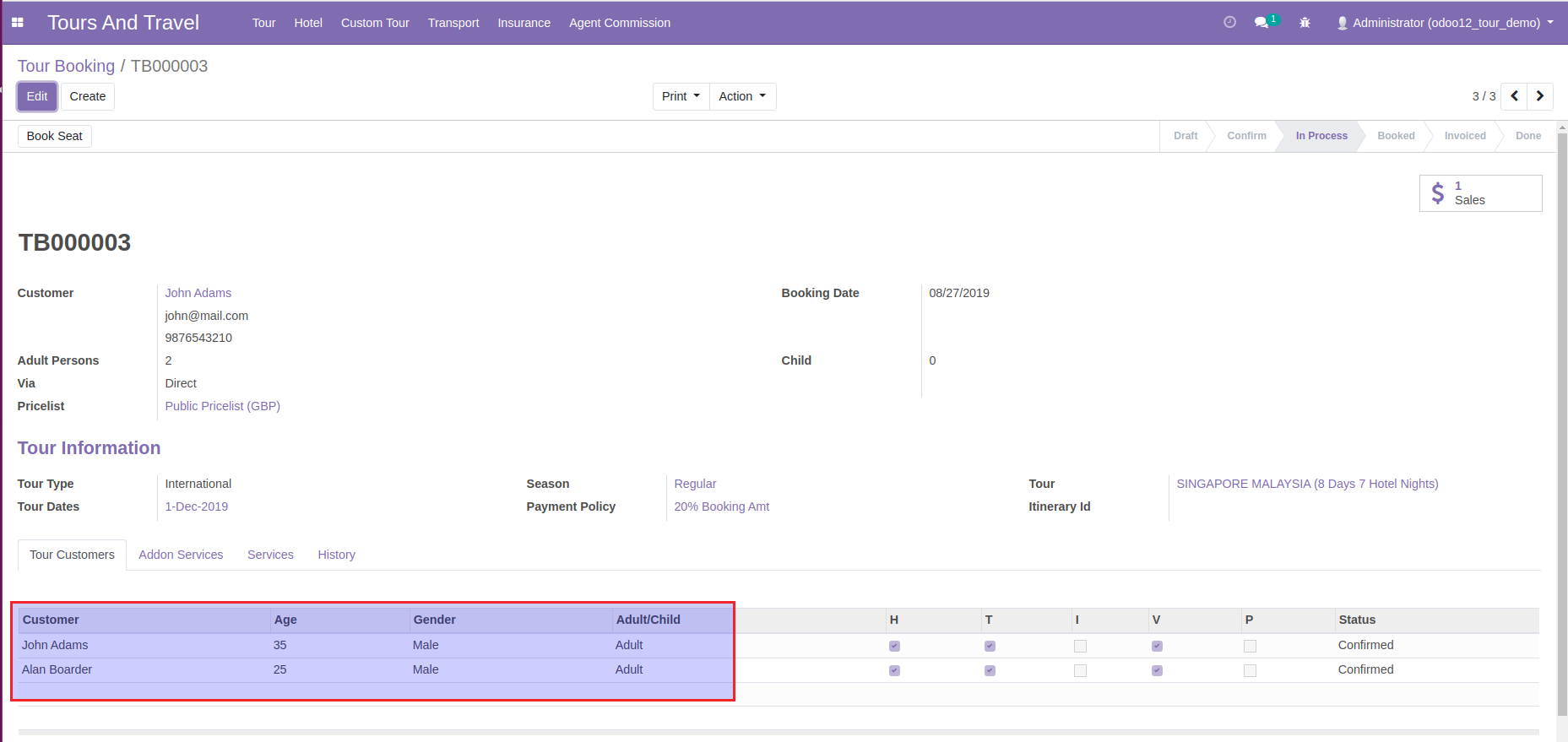
Task: Open the Custom Tour menu
Action: pyautogui.click(x=375, y=23)
